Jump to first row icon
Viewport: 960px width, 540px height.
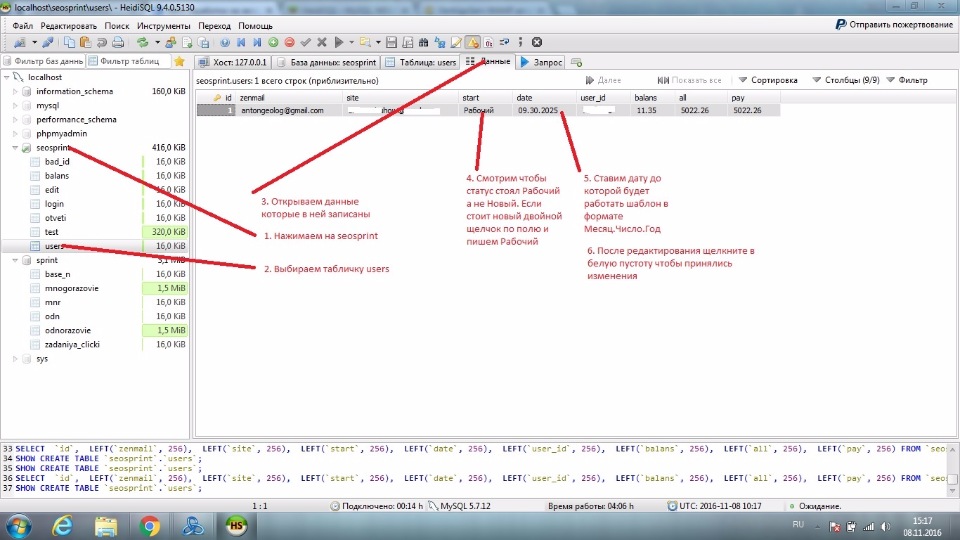(241, 42)
